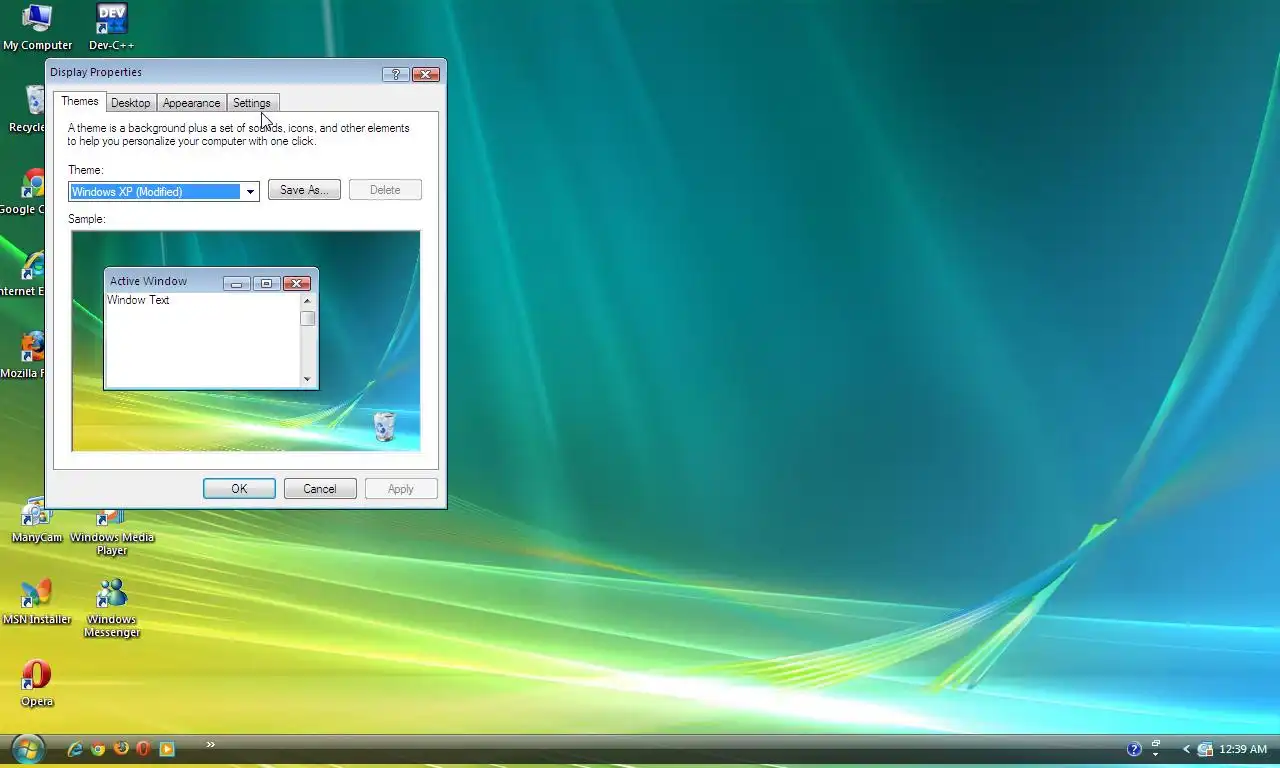Switch to the Appearance tab
The image size is (1280, 768).
click(x=191, y=103)
